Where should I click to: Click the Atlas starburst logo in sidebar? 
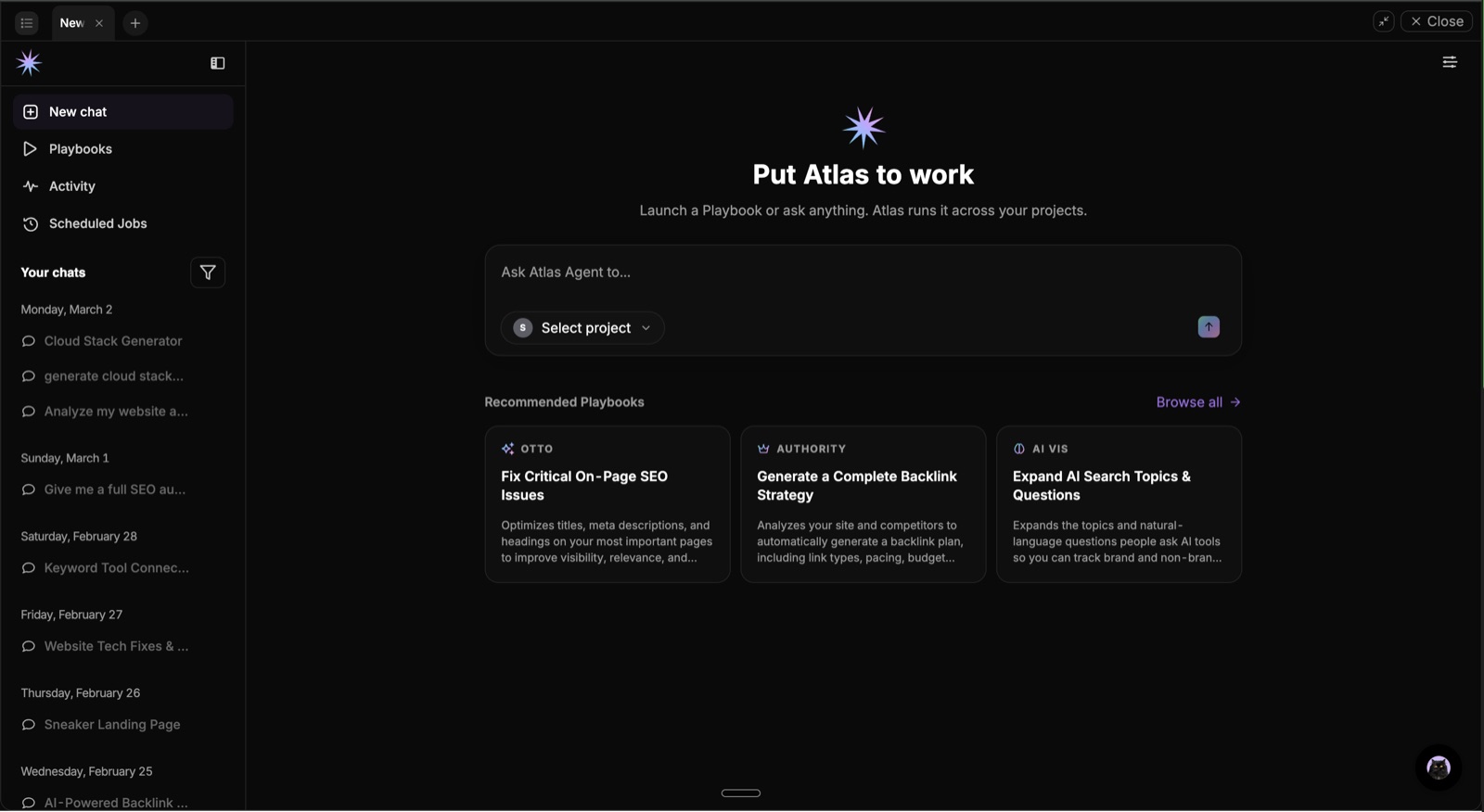click(x=29, y=63)
